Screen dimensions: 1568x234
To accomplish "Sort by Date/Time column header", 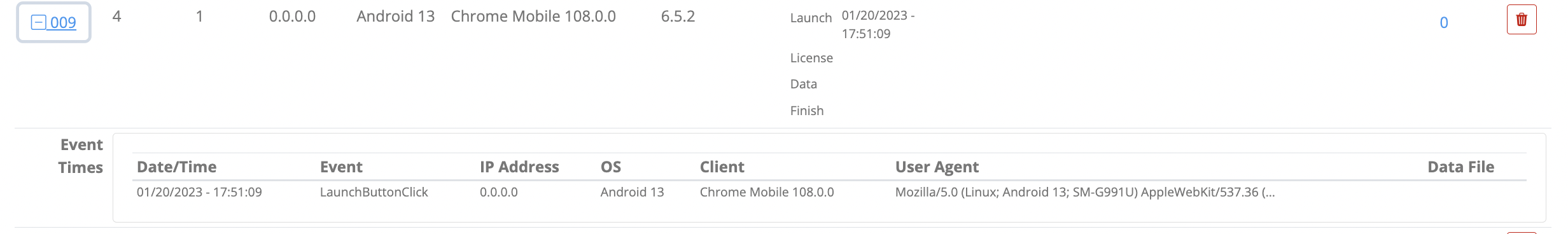I will (x=176, y=167).
